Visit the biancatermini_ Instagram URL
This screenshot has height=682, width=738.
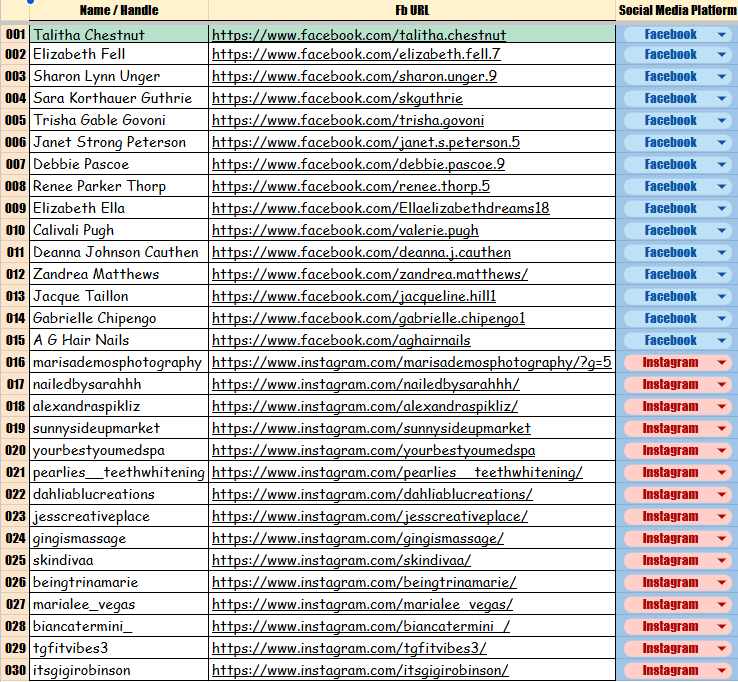coord(361,626)
